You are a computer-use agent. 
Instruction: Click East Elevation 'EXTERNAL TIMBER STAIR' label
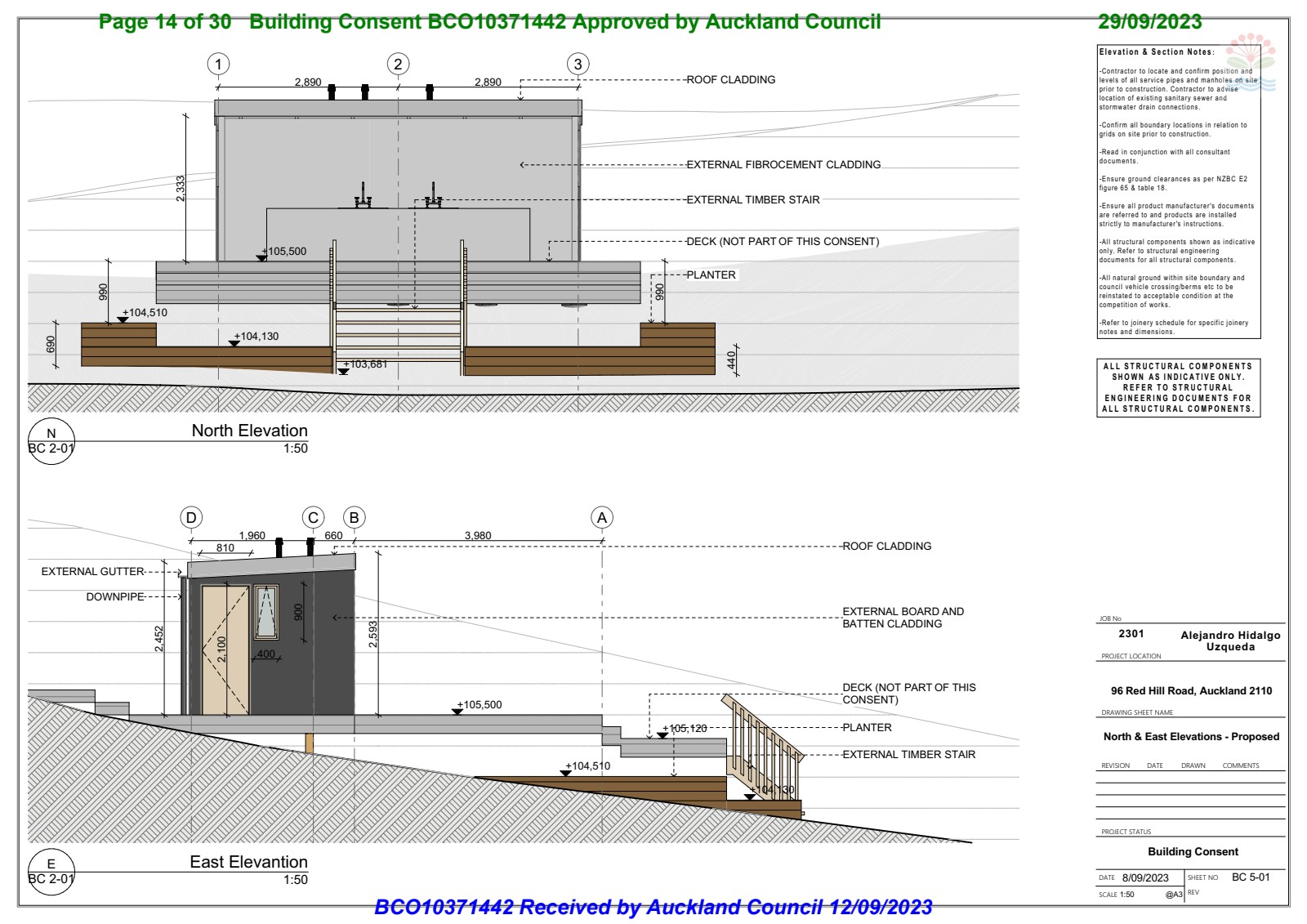909,754
